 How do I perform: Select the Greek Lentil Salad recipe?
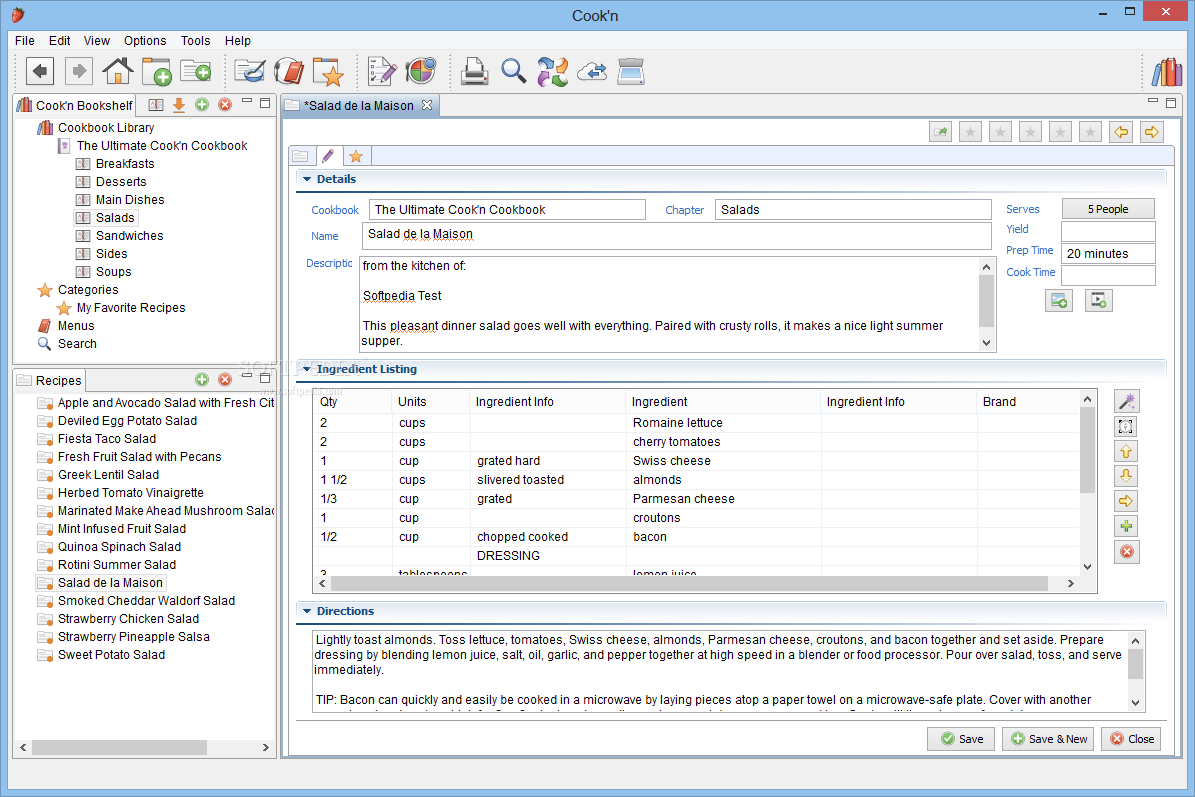point(108,475)
